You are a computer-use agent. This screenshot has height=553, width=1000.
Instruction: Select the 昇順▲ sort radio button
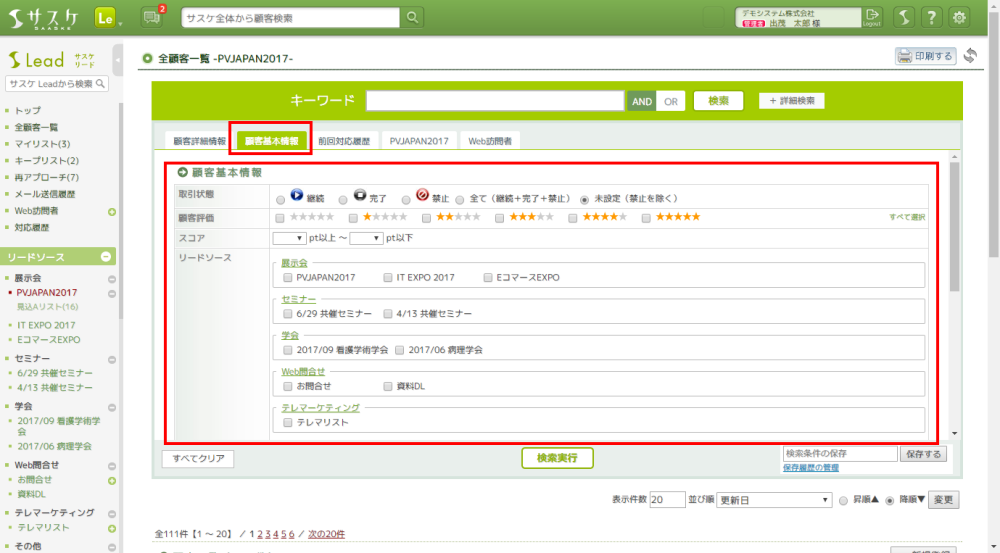[843, 501]
